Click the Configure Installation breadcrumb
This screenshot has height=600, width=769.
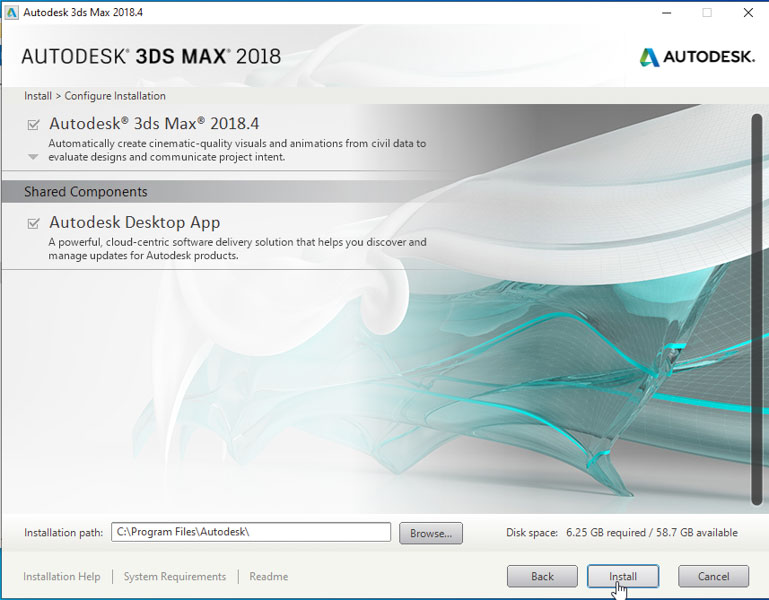click(115, 96)
